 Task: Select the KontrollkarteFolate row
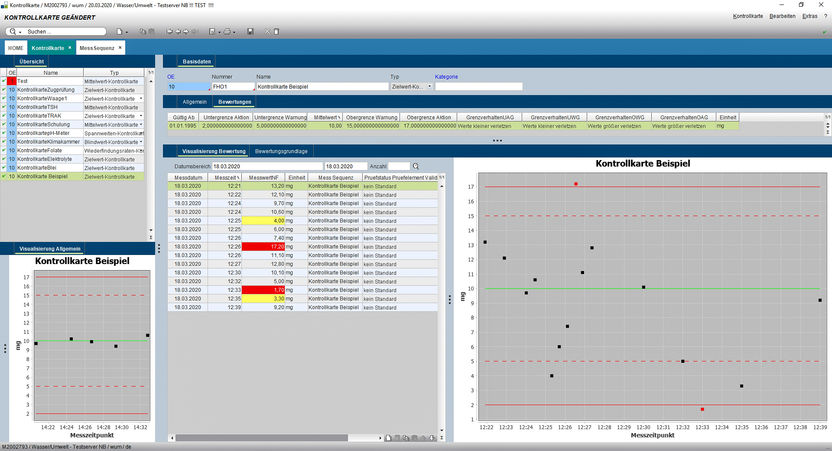tap(72, 151)
